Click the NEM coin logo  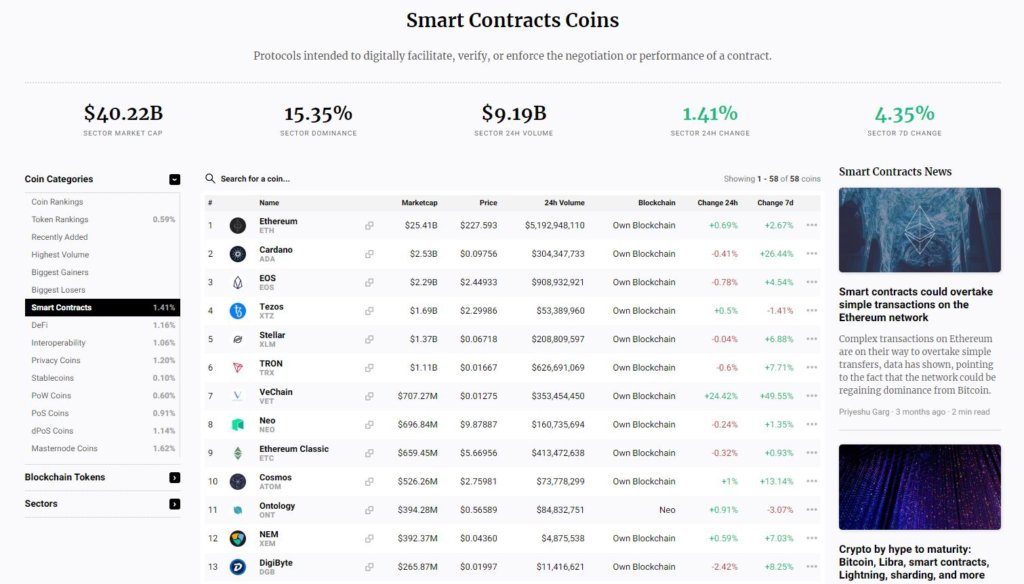click(237, 538)
